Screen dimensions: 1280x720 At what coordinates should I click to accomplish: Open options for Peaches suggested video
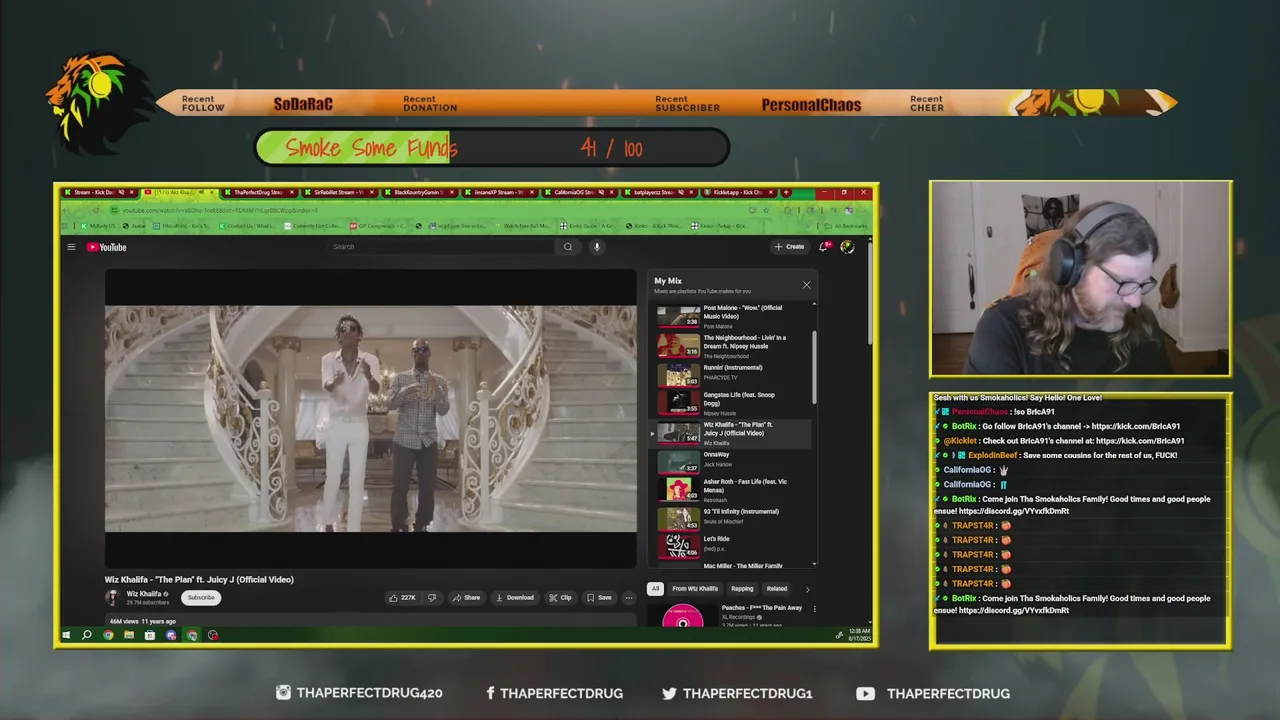point(814,608)
